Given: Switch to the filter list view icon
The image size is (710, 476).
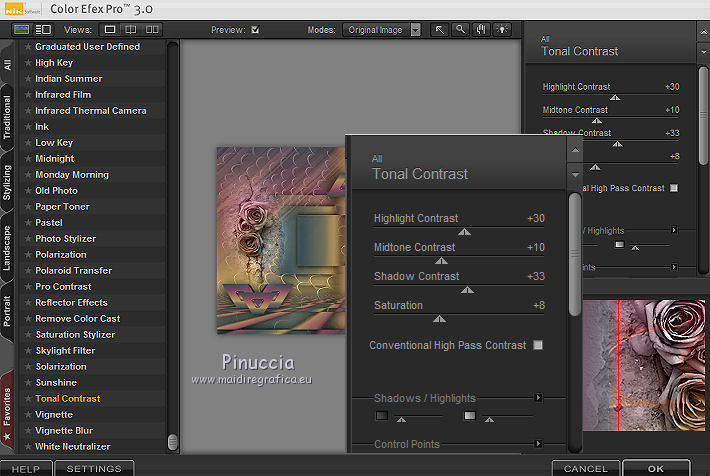Looking at the screenshot, I should click(43, 30).
